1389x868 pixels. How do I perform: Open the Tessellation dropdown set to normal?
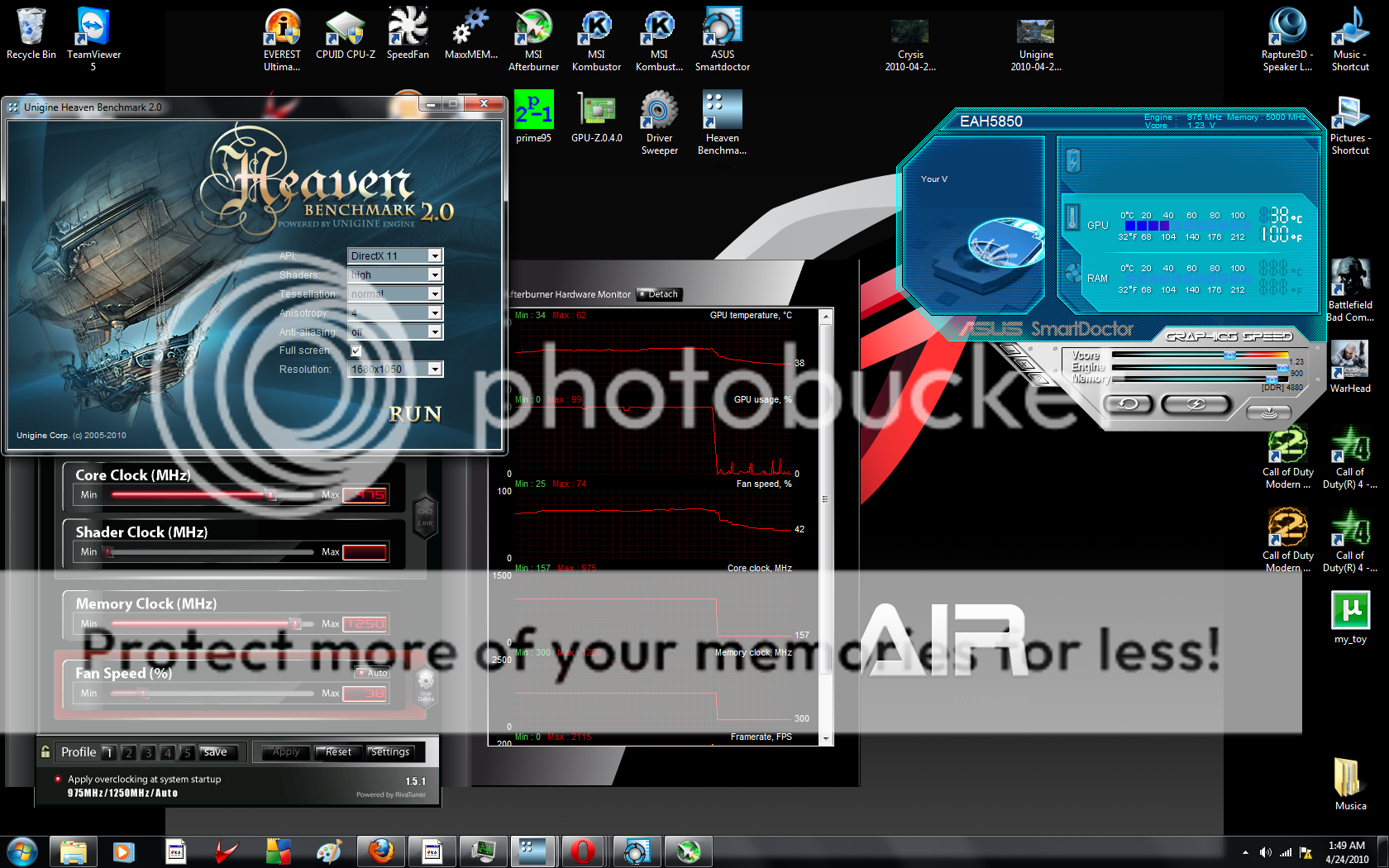point(395,293)
